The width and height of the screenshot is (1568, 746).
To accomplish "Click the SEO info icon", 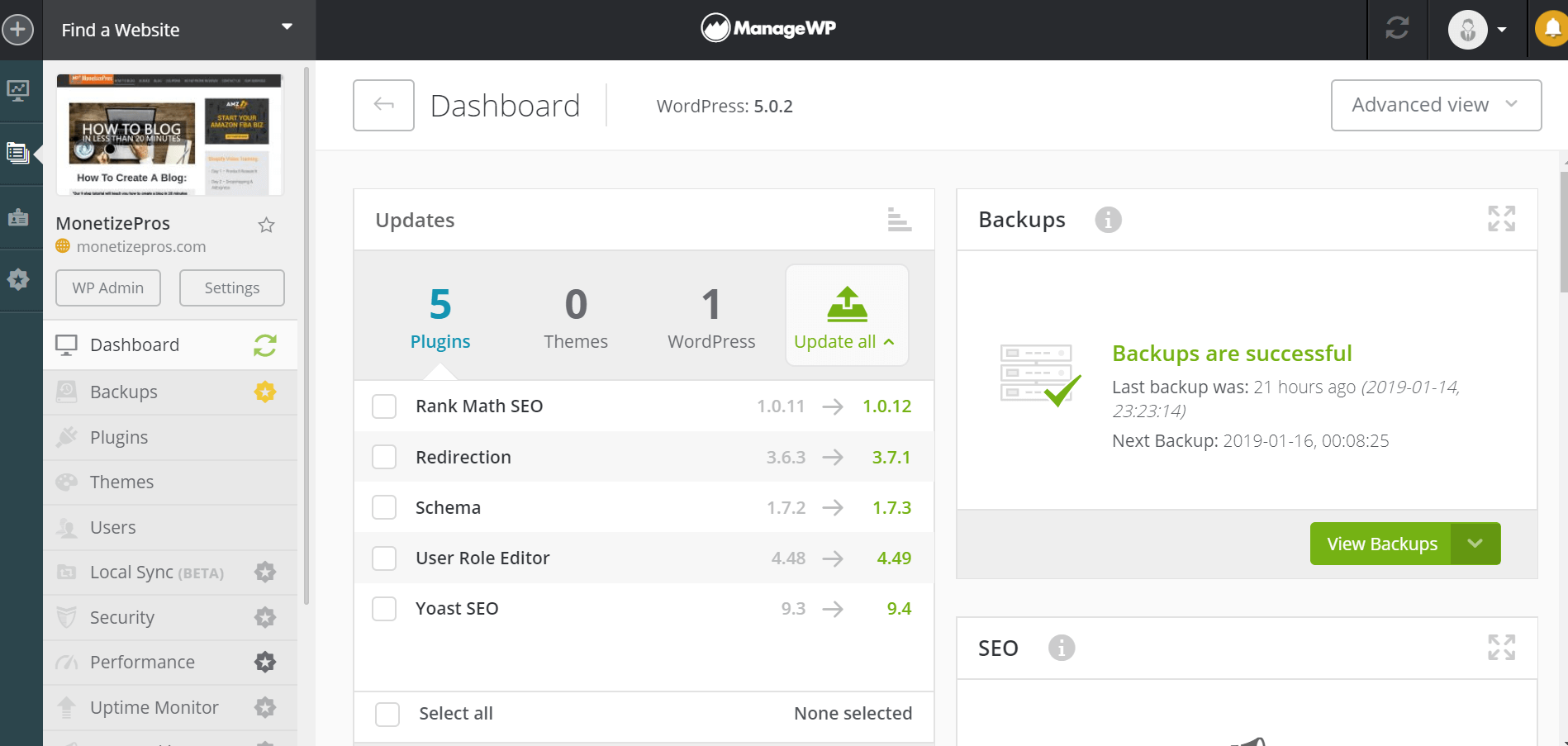I will click(x=1062, y=648).
